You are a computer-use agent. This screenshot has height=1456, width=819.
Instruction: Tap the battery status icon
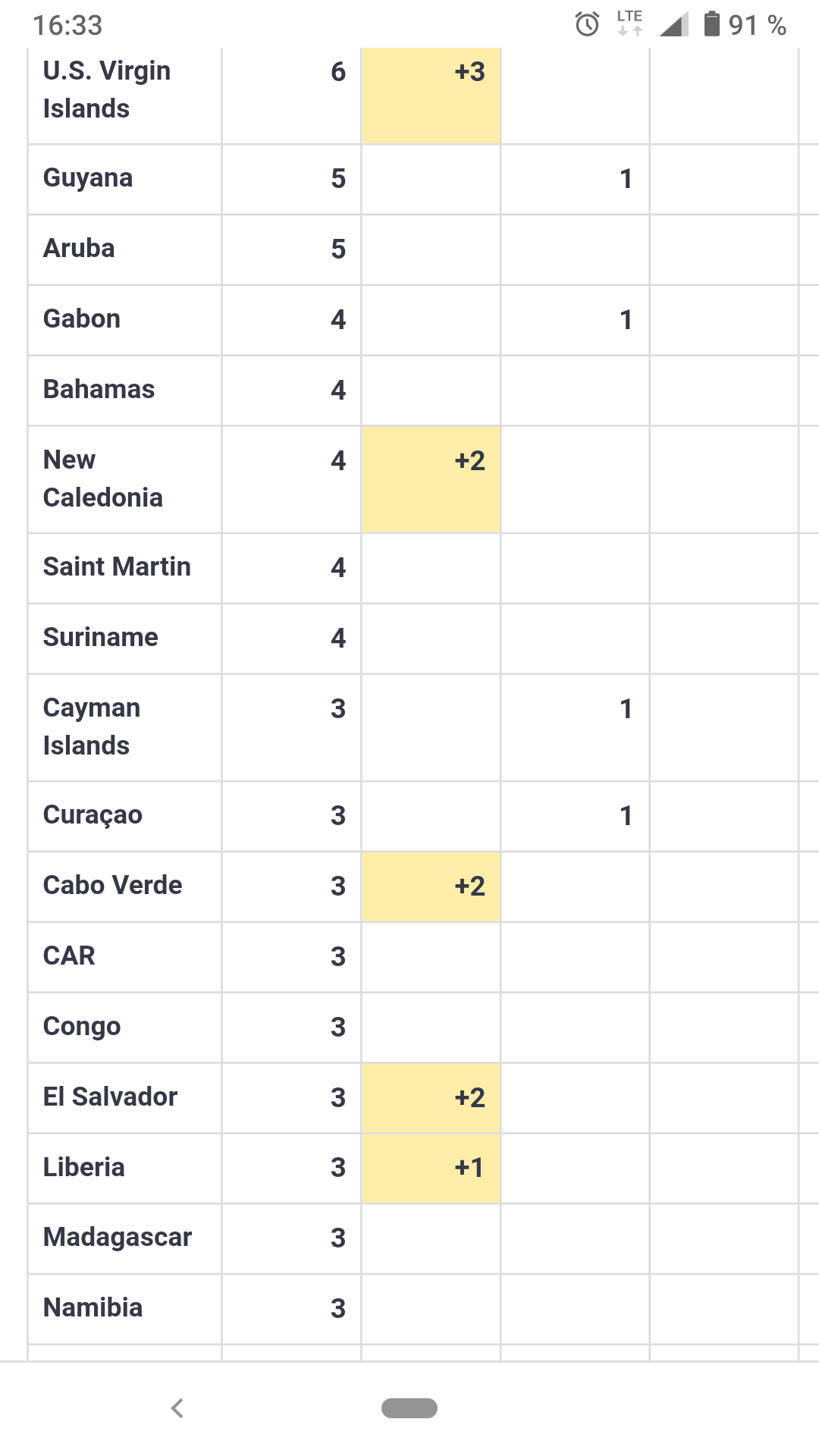pos(711,24)
